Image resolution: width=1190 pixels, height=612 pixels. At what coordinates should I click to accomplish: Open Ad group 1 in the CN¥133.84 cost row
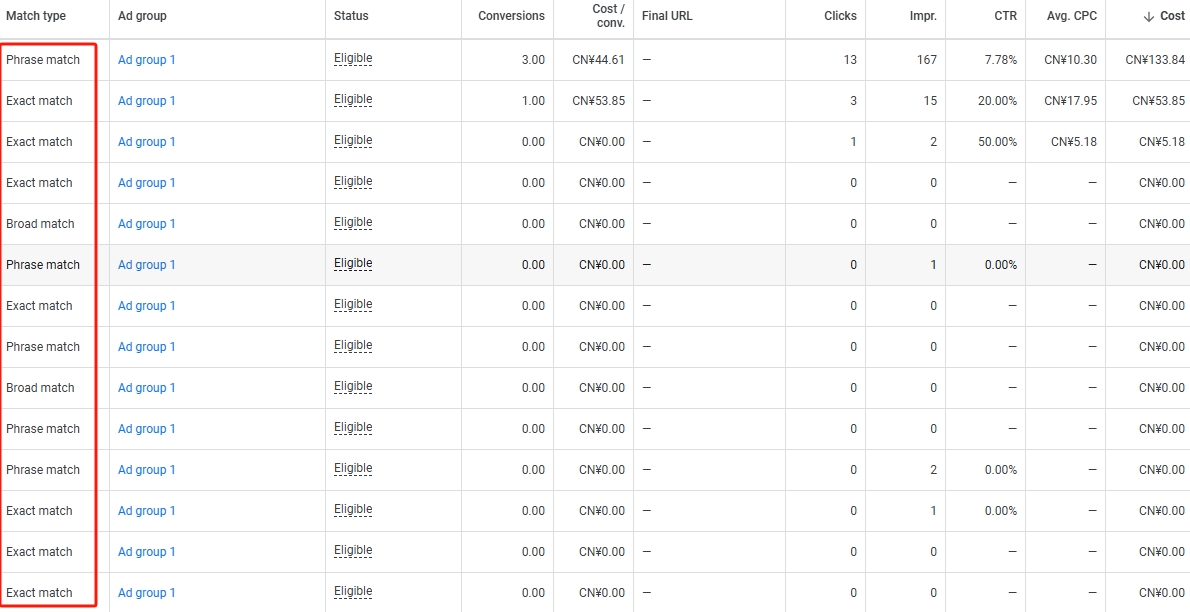pyautogui.click(x=146, y=60)
